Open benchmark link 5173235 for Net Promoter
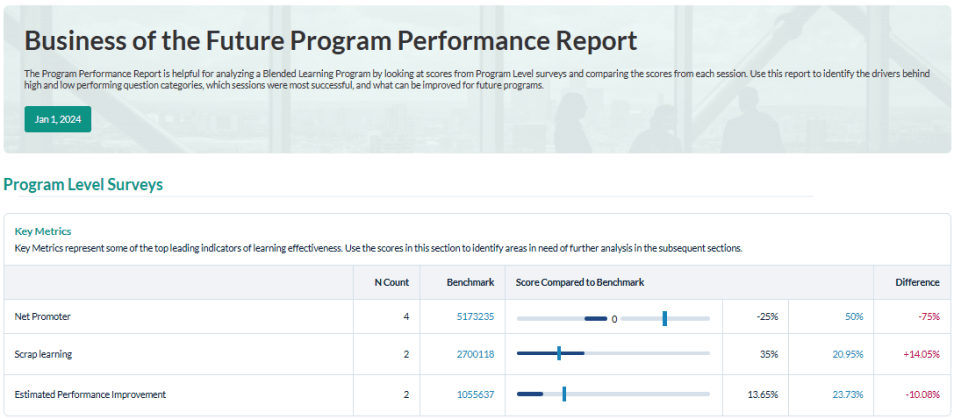Screen dimensions: 954x419 474,316
